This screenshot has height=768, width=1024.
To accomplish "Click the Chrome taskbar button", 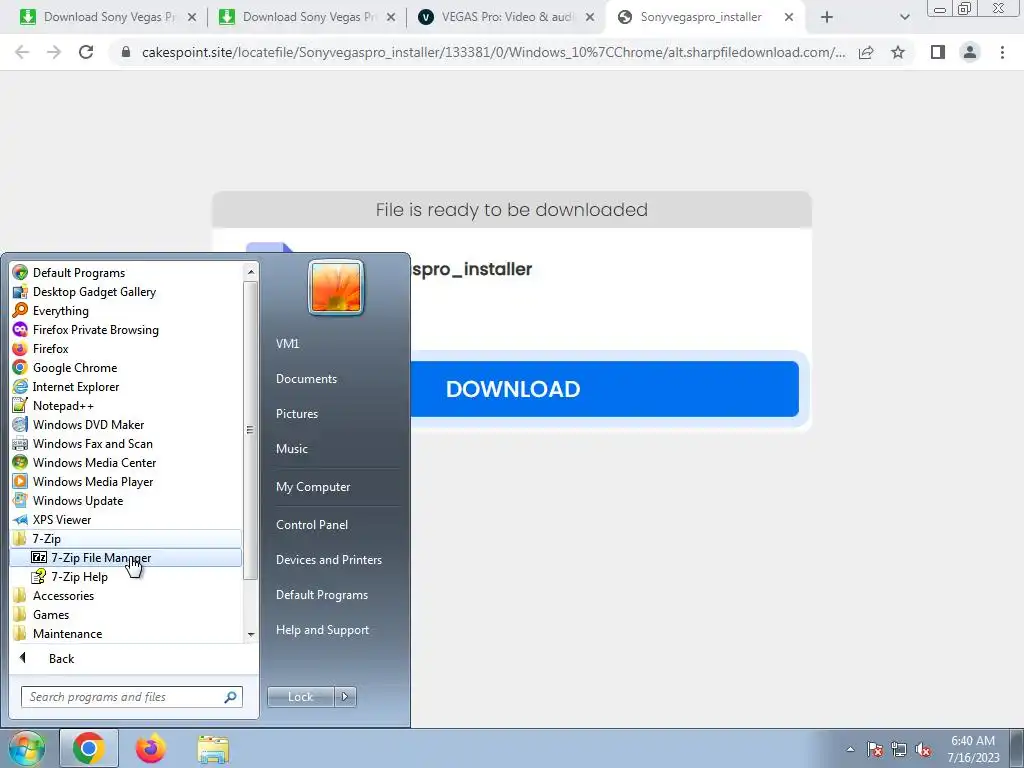I will (89, 748).
